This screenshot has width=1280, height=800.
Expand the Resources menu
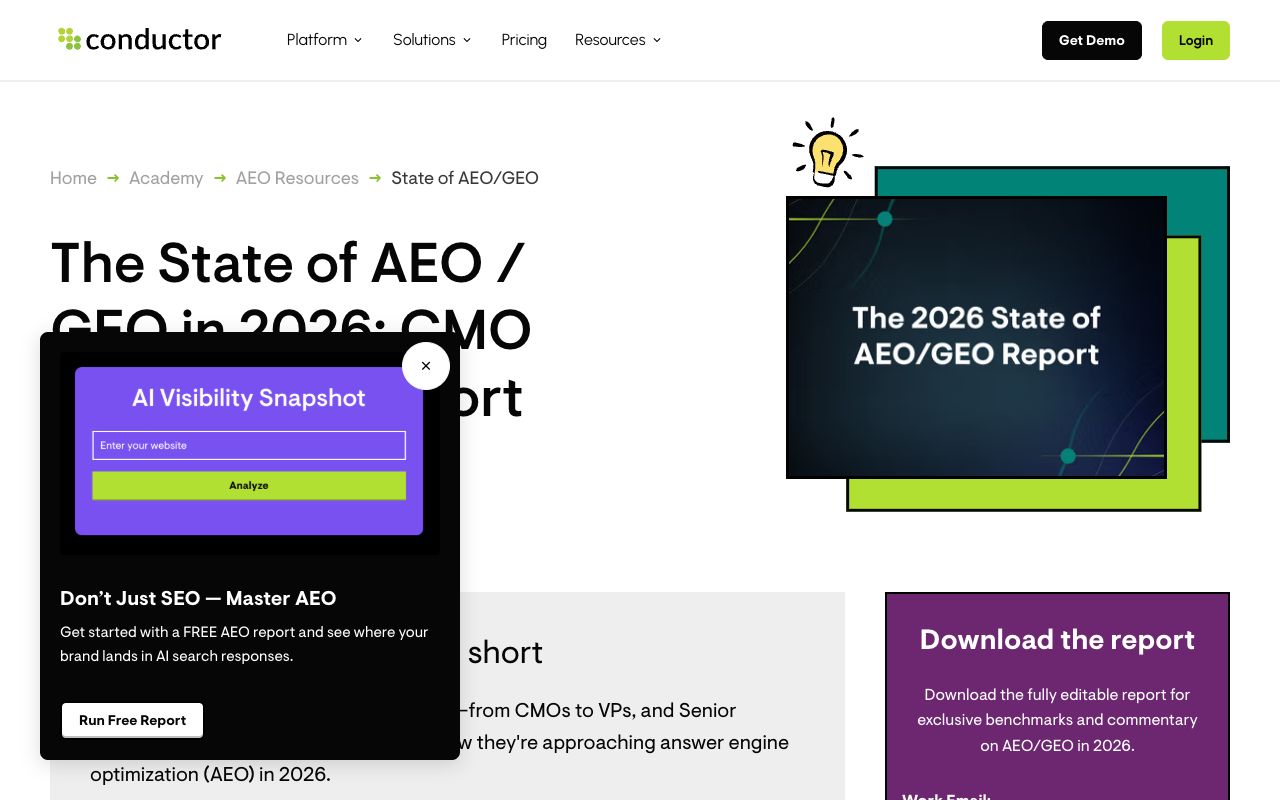[x=618, y=40]
